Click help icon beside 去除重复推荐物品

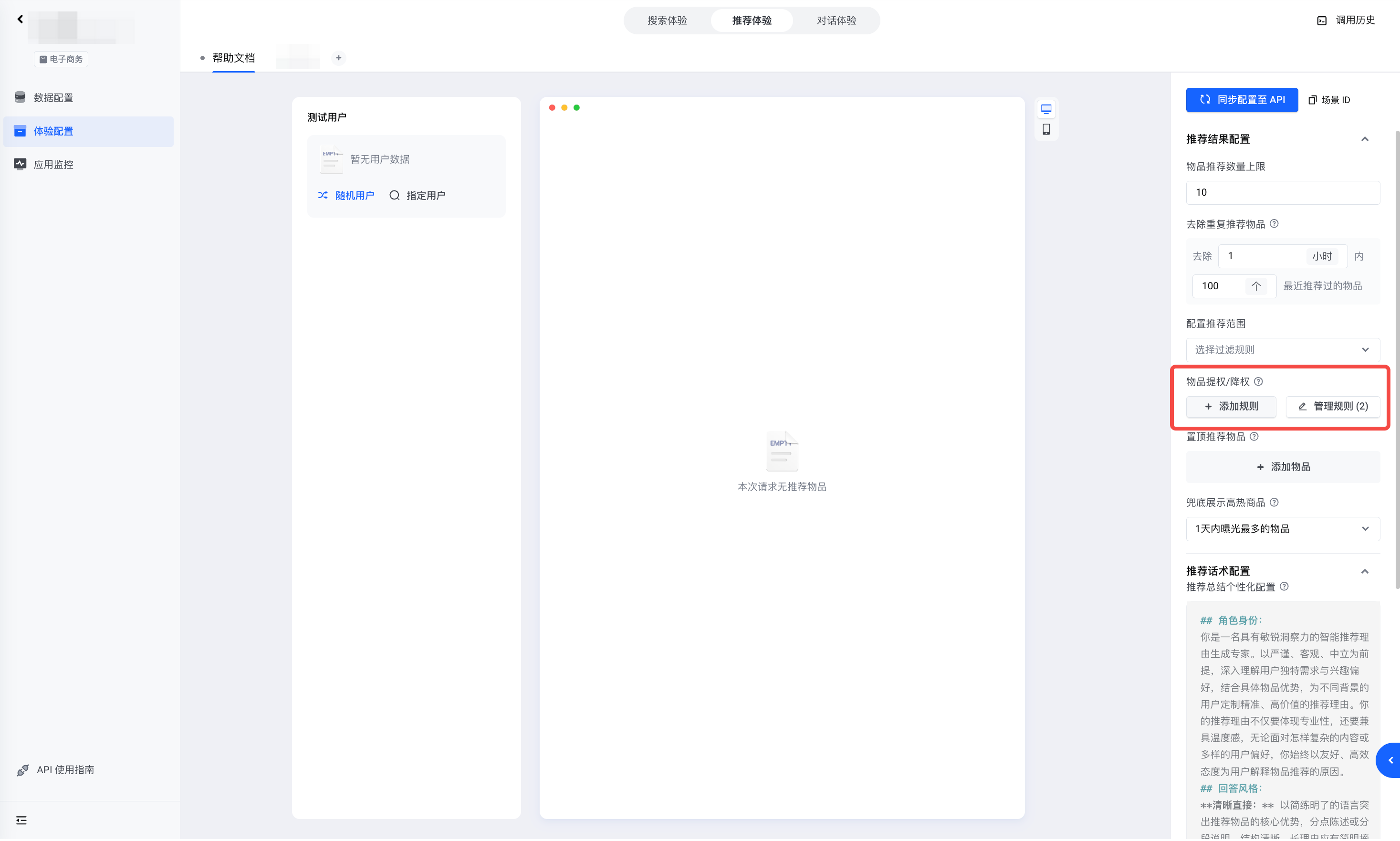(1274, 224)
